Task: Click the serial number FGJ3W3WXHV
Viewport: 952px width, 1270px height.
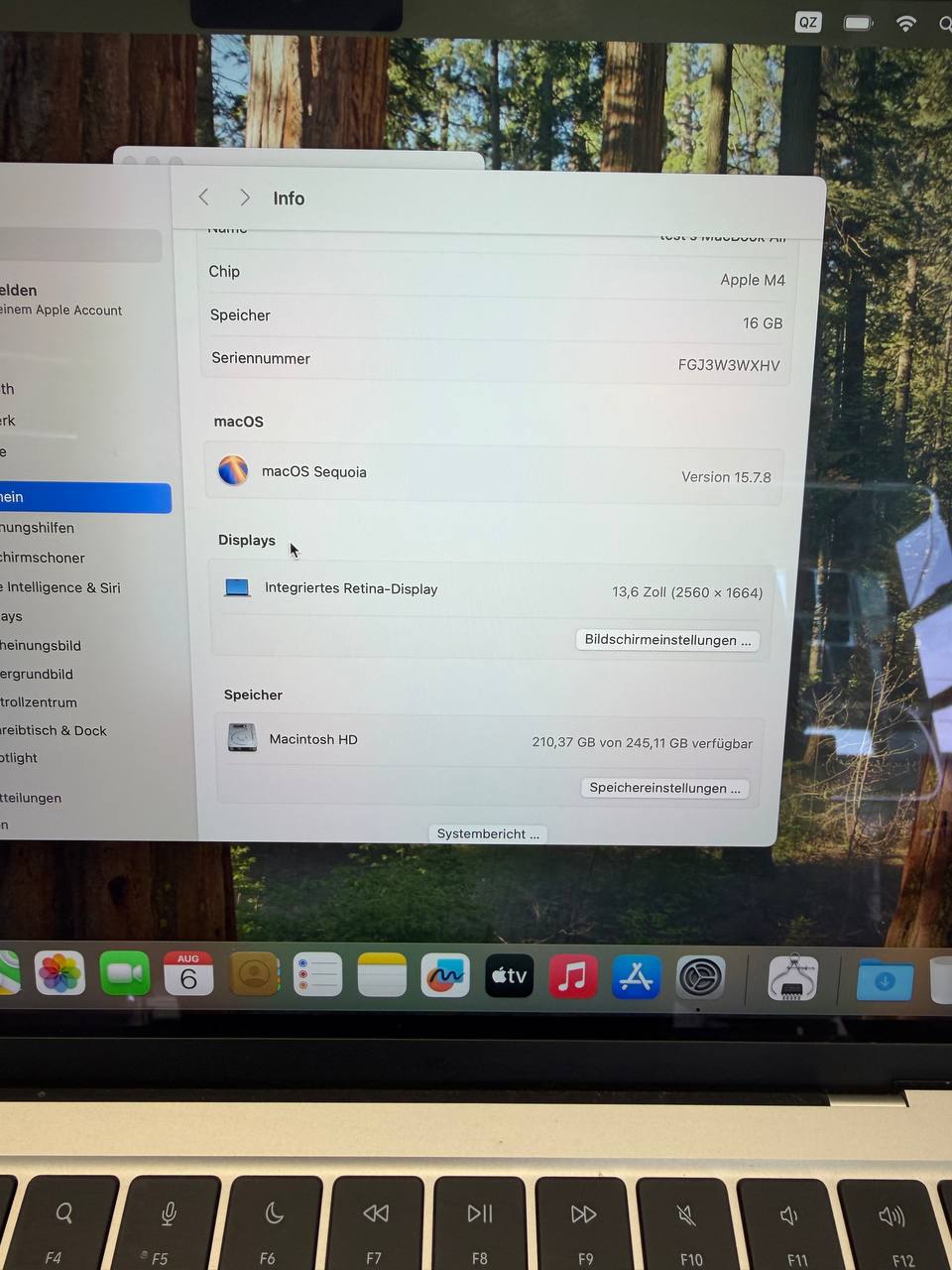Action: (729, 365)
